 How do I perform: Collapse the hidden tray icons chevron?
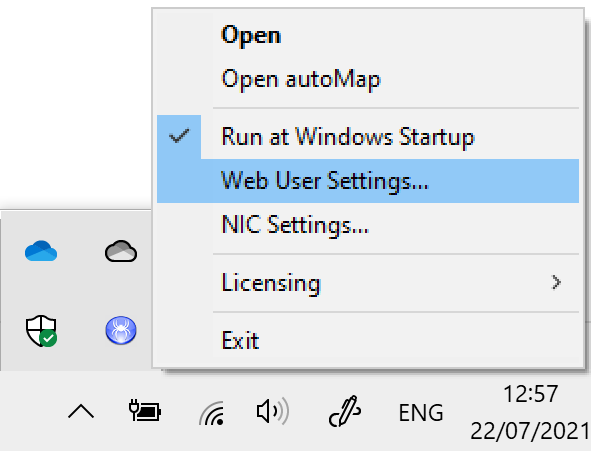pos(81,411)
